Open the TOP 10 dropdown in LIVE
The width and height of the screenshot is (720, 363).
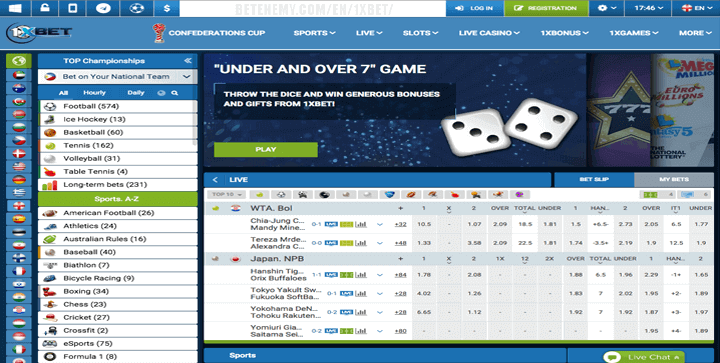(226, 195)
